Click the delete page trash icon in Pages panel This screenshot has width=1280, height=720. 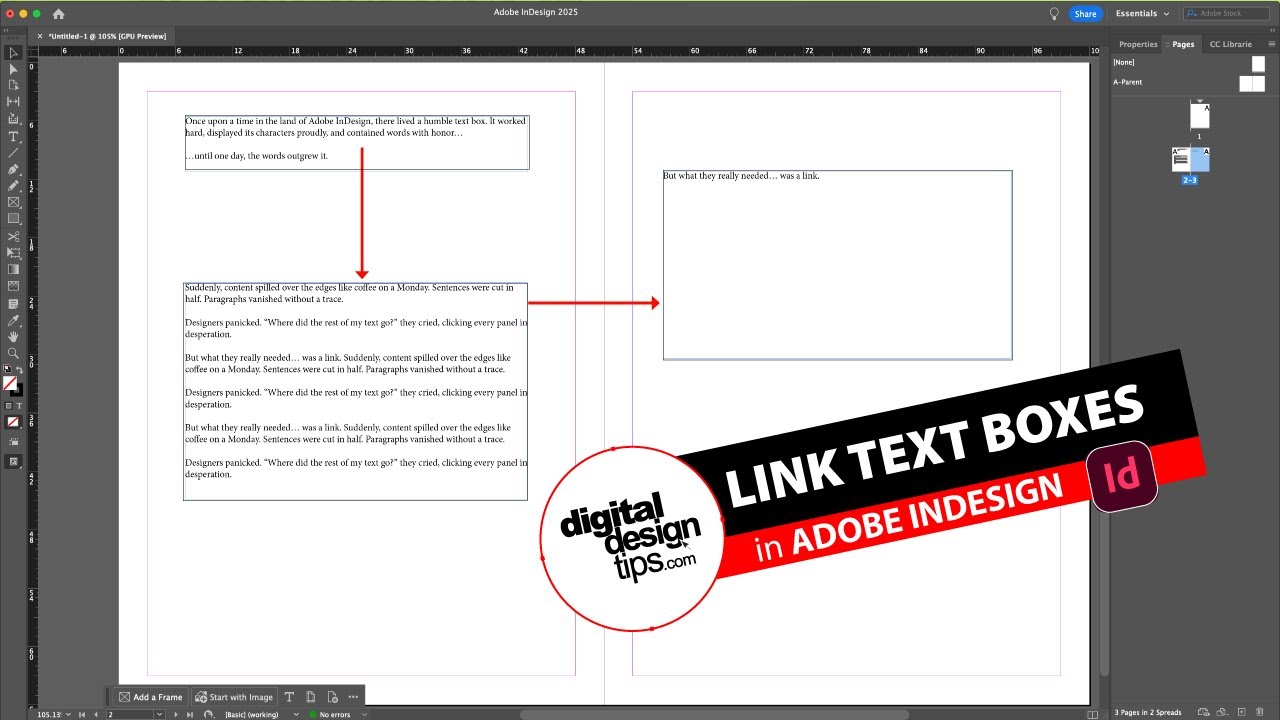point(1259,712)
